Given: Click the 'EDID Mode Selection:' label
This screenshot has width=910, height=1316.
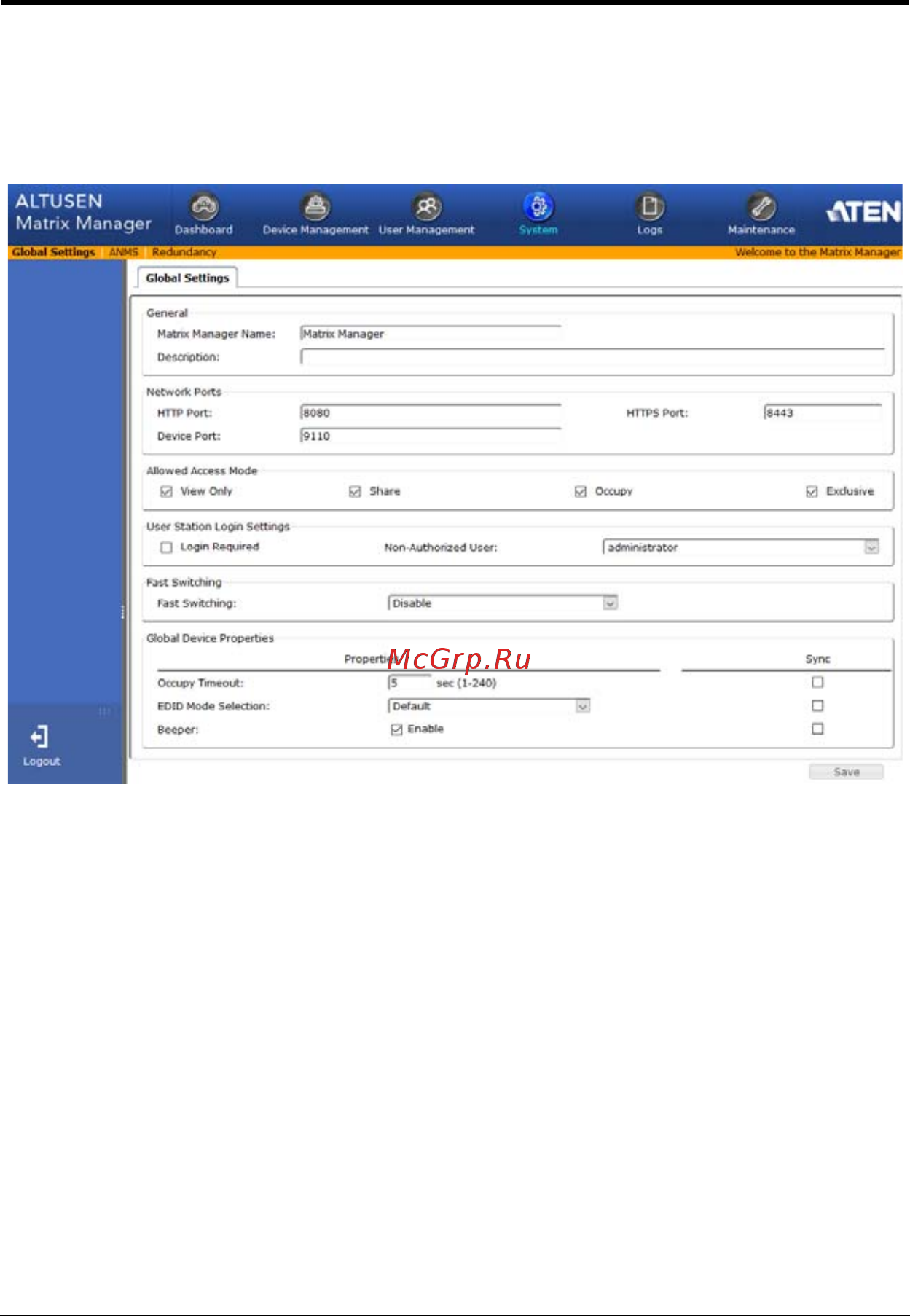Looking at the screenshot, I should coord(213,707).
